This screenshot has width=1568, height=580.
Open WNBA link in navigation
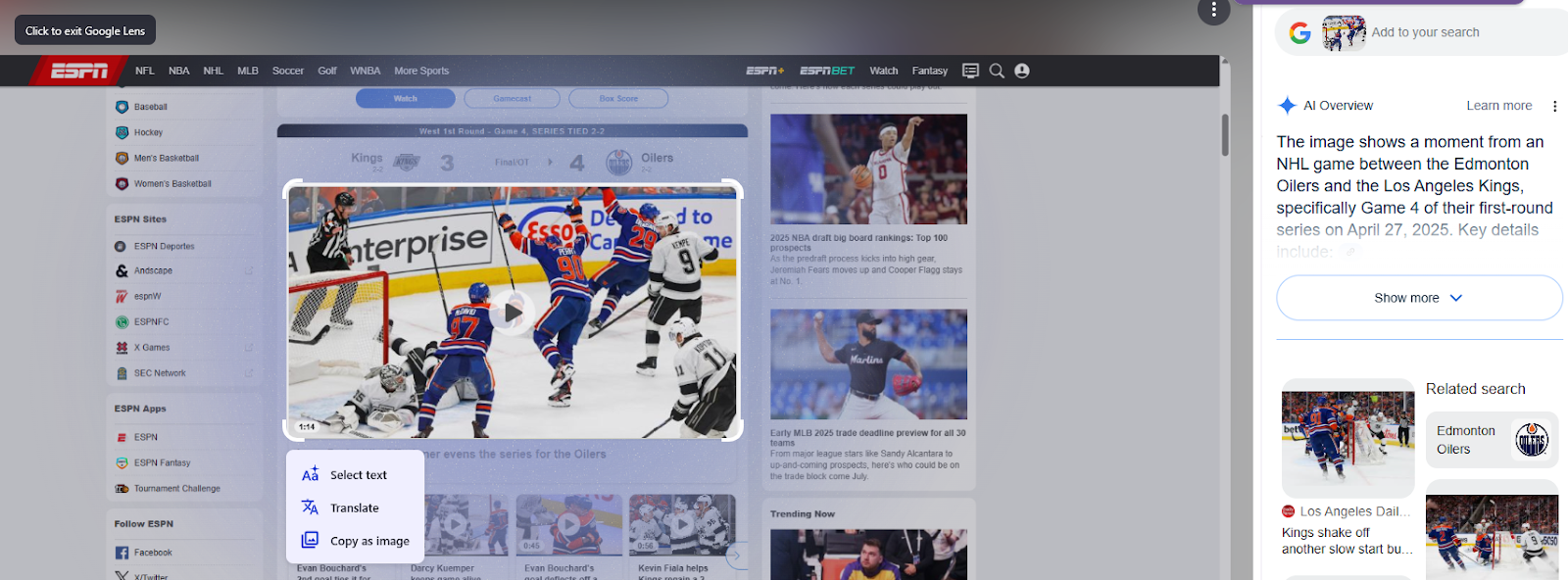point(366,71)
